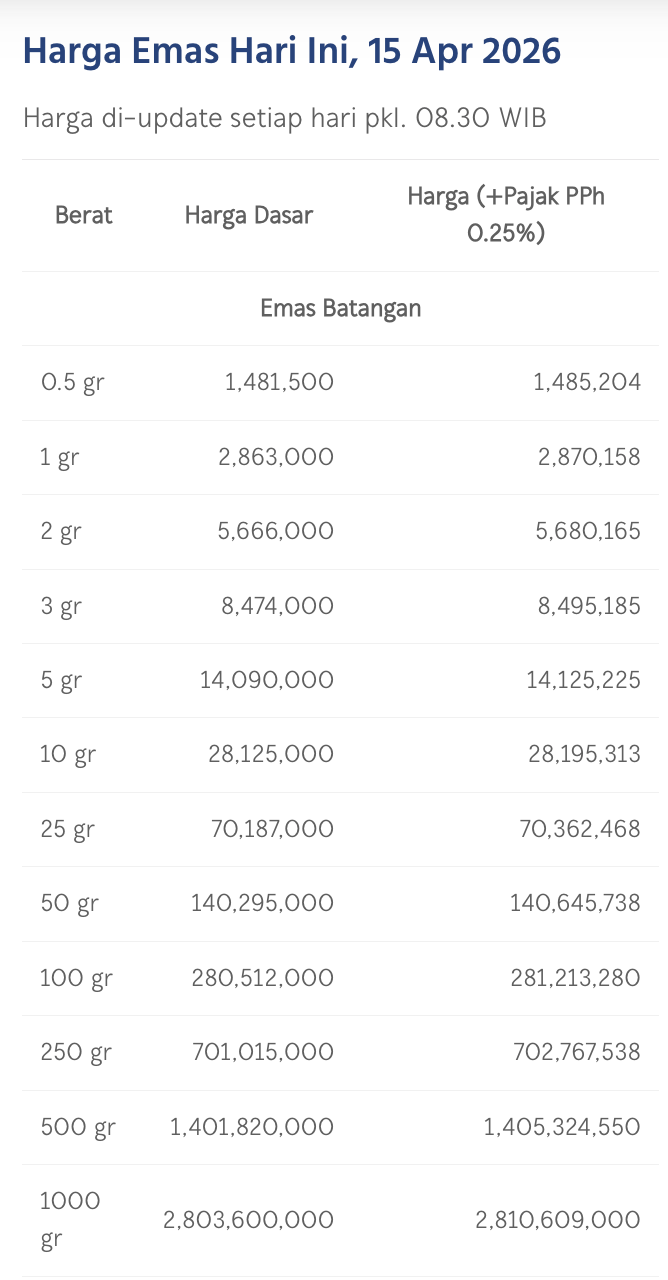Click taxed price 1,485,204 for 0.5 gr
The image size is (668, 1280).
[589, 382]
